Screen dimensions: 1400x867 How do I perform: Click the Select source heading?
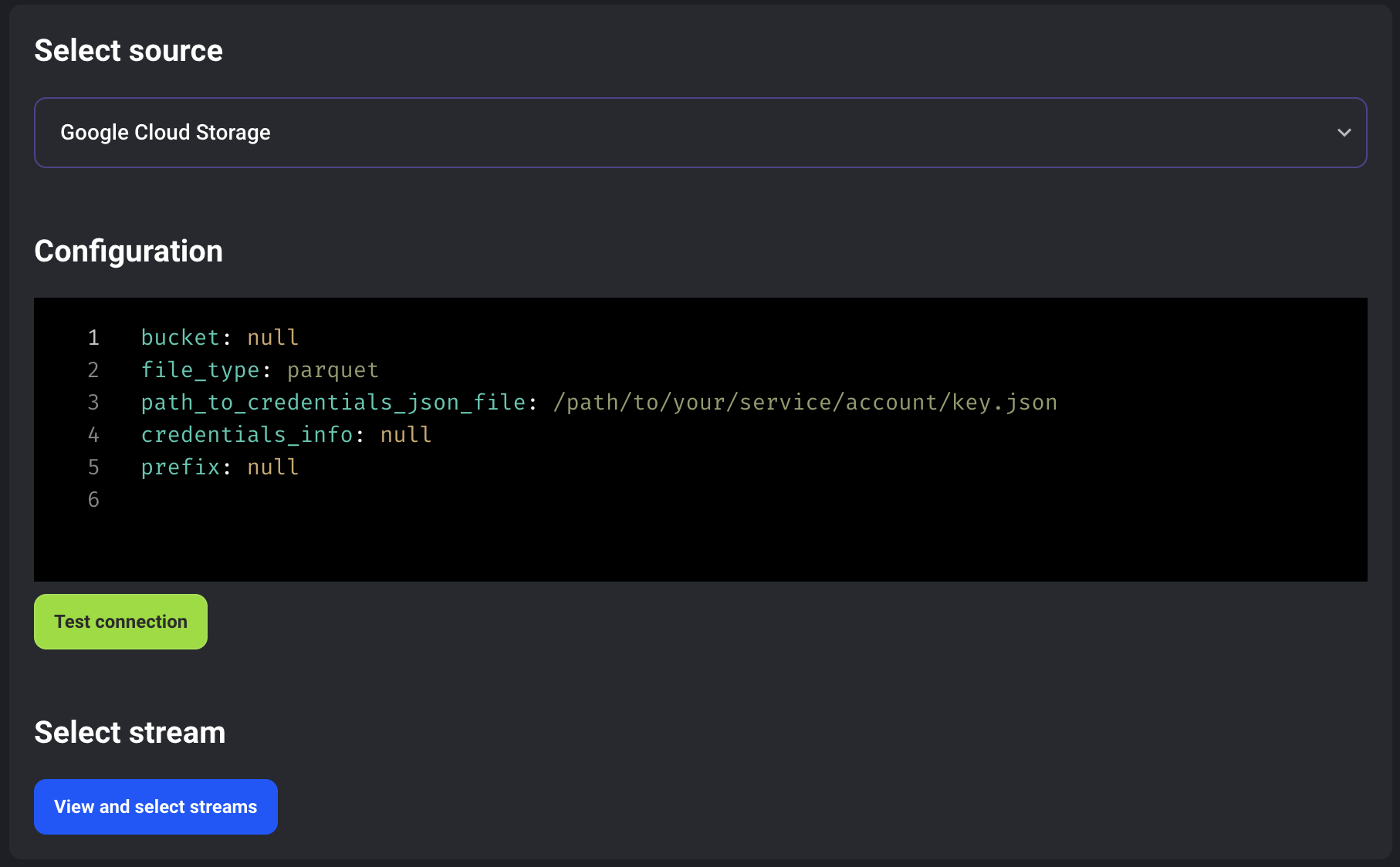pyautogui.click(x=128, y=51)
